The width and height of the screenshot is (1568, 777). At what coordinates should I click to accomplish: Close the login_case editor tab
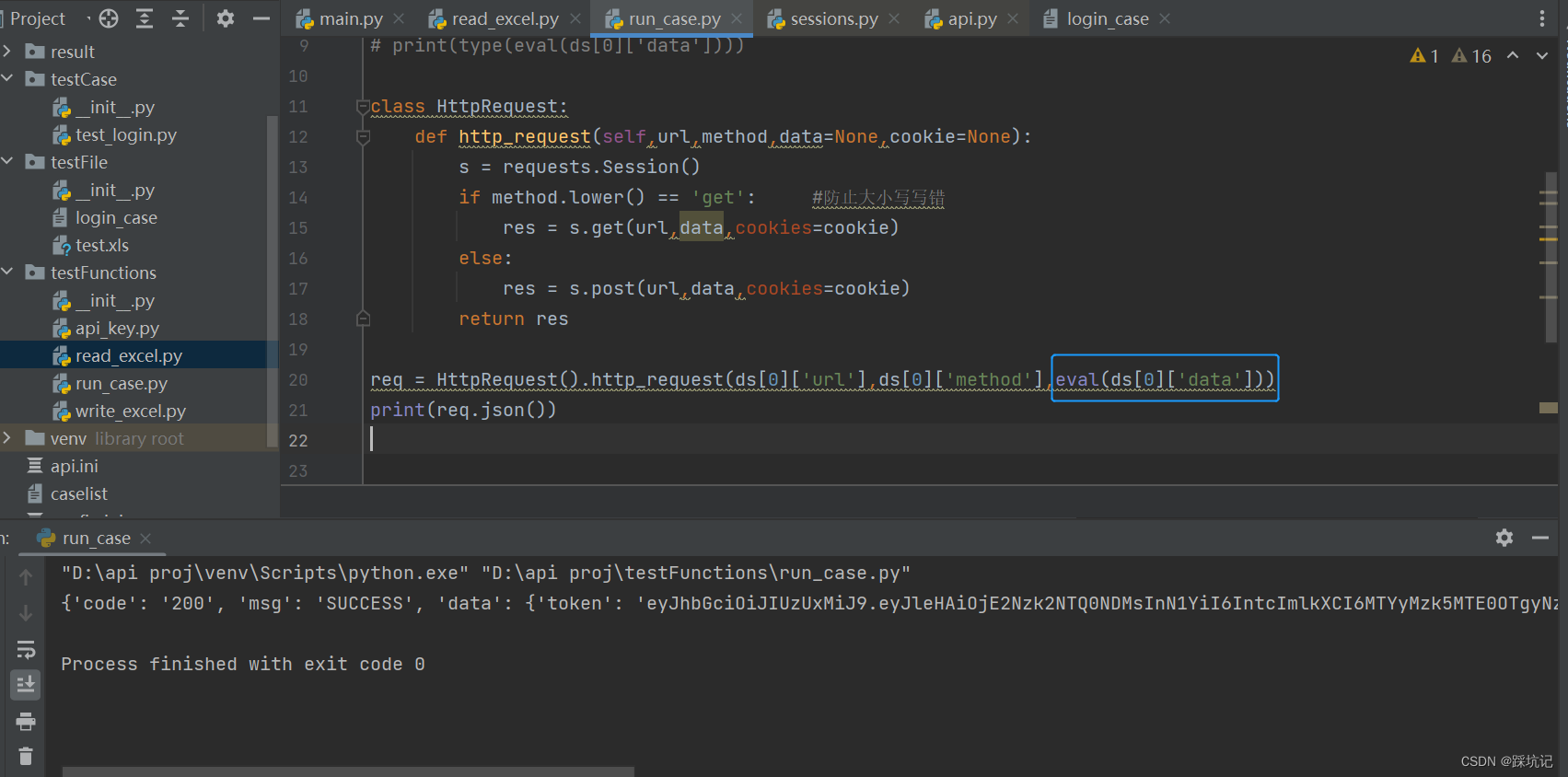pos(1165,18)
